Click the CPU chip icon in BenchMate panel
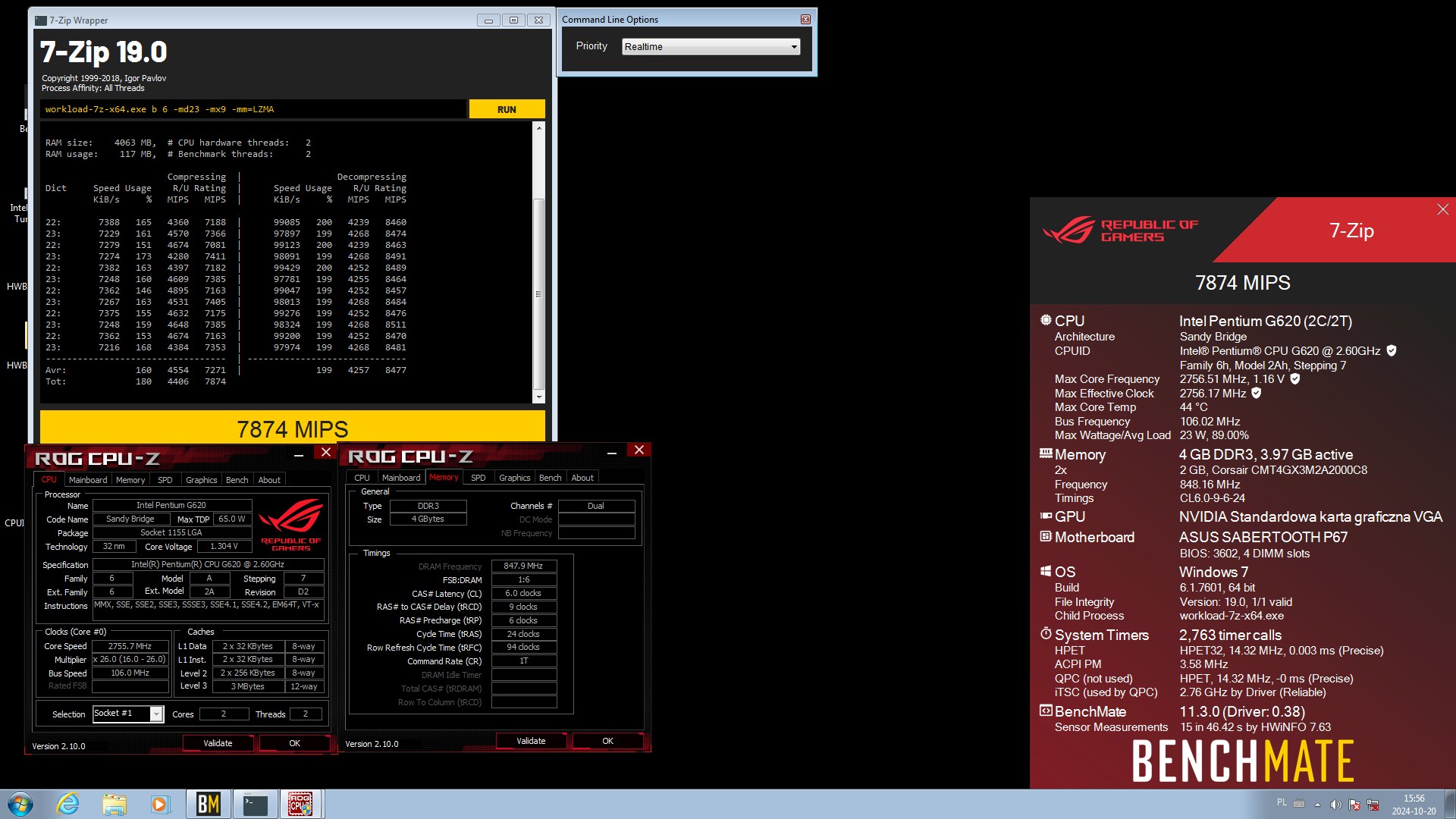The image size is (1456, 819). click(x=1046, y=320)
